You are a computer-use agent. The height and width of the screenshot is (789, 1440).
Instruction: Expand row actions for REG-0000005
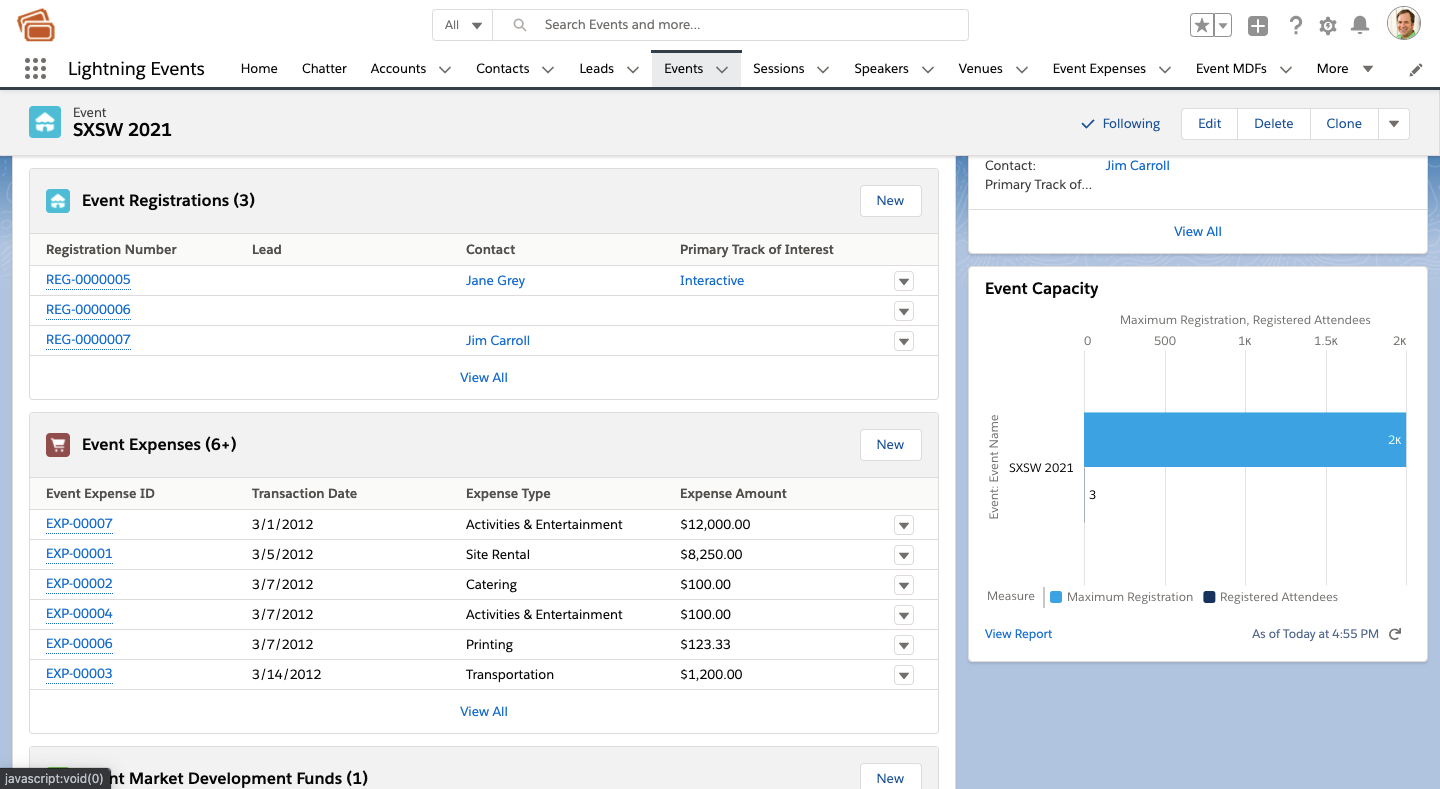[x=904, y=282]
